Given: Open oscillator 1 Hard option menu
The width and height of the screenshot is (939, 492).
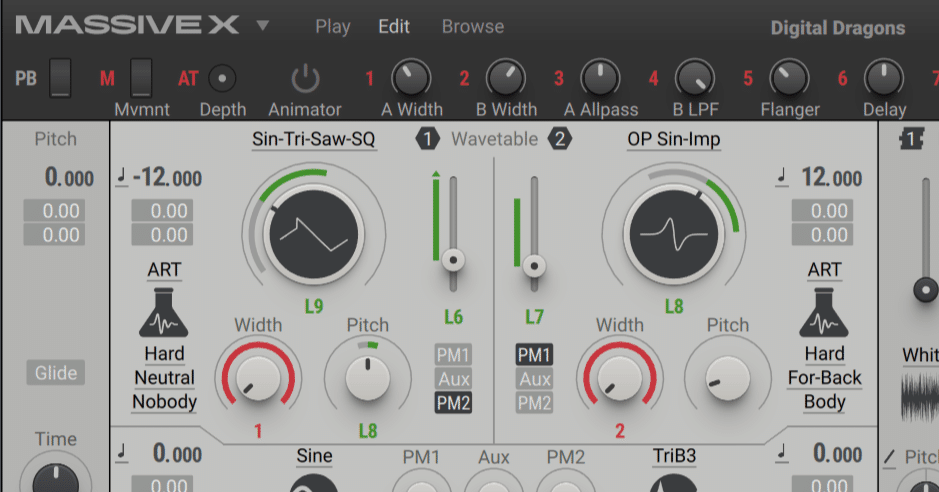Looking at the screenshot, I should click(164, 354).
